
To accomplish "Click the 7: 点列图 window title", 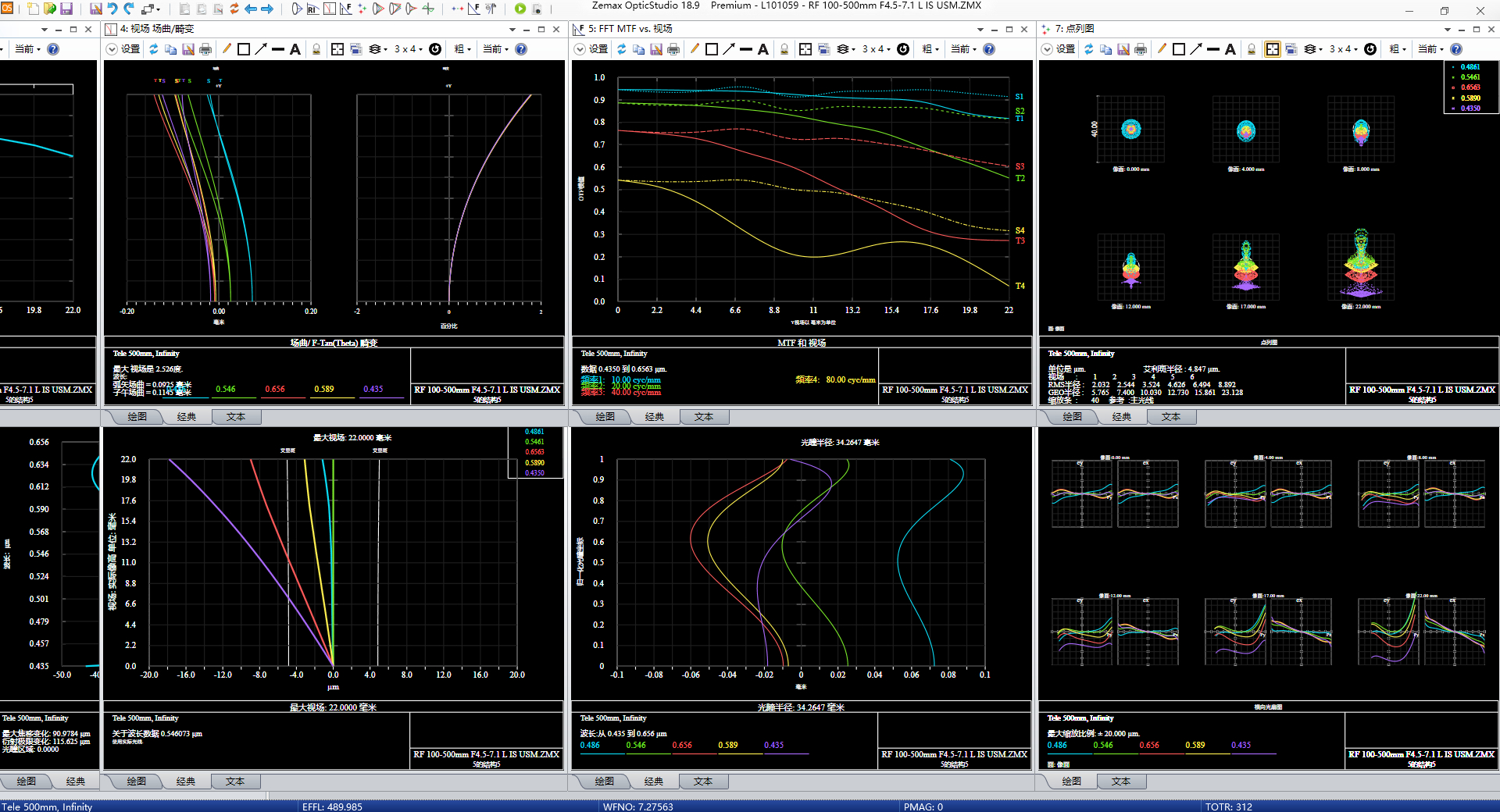I will click(x=1074, y=29).
